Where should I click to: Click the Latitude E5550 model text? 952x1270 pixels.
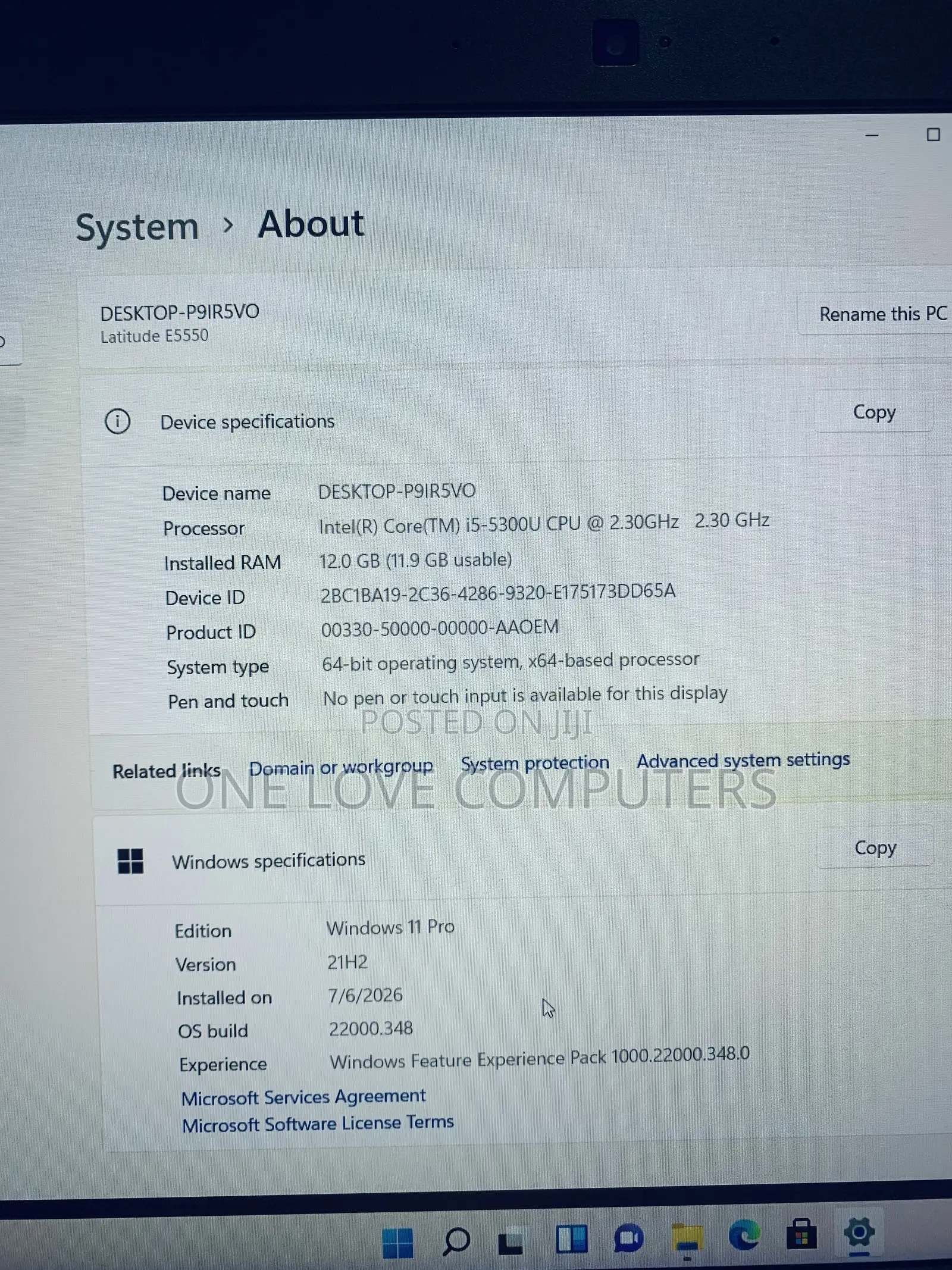pos(154,336)
